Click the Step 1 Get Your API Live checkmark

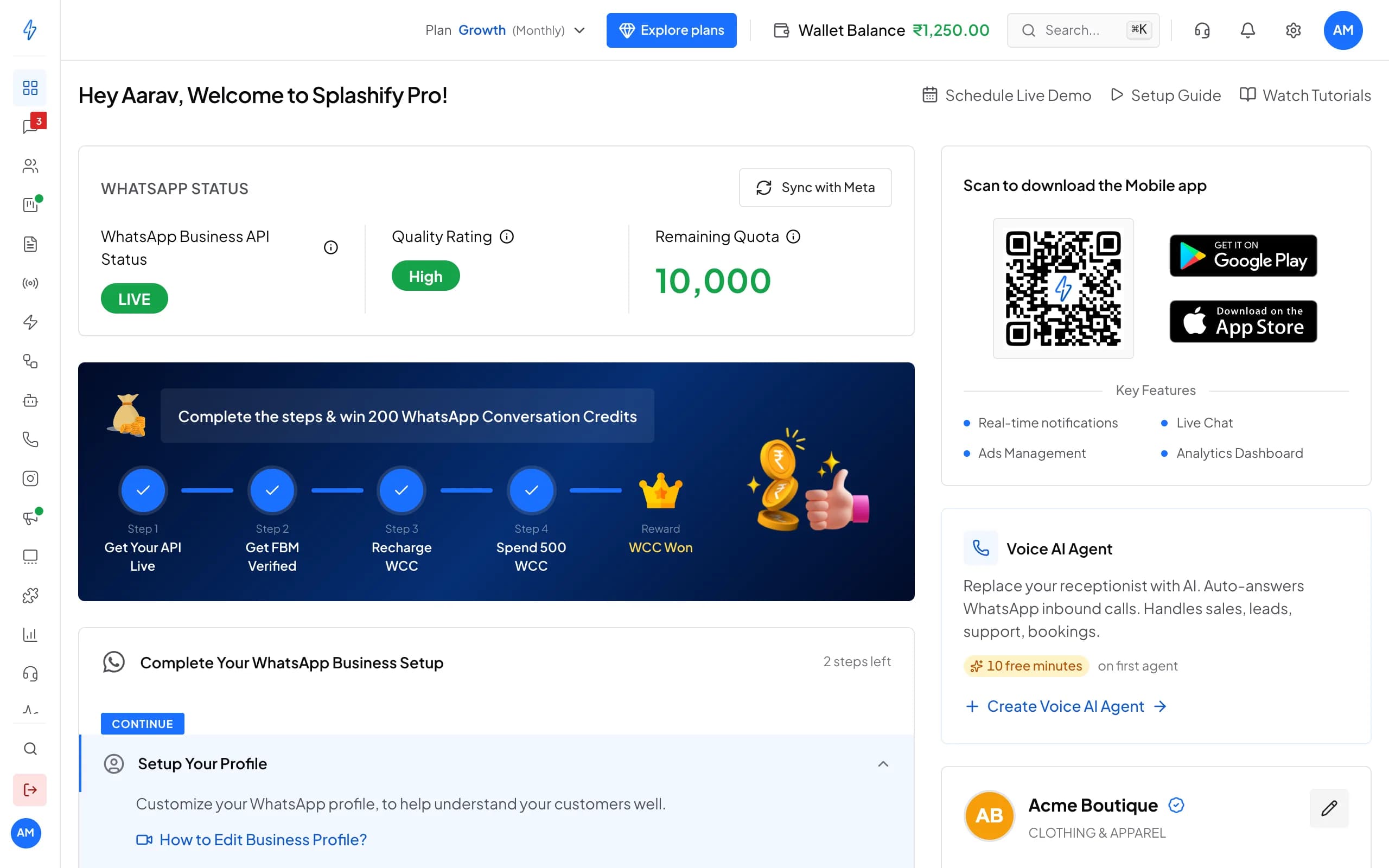[x=143, y=490]
